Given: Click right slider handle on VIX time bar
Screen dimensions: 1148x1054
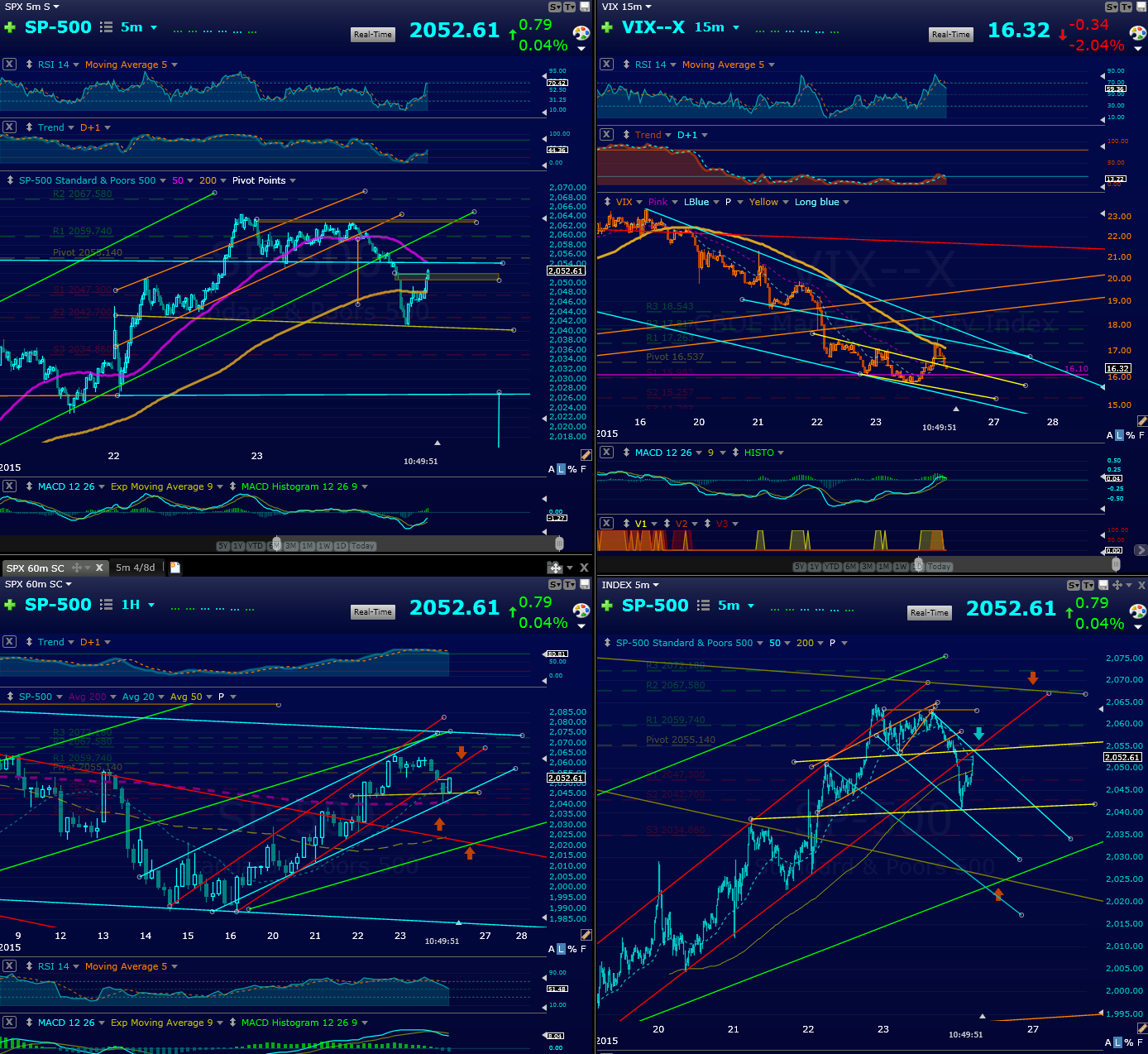Looking at the screenshot, I should coord(1116,564).
